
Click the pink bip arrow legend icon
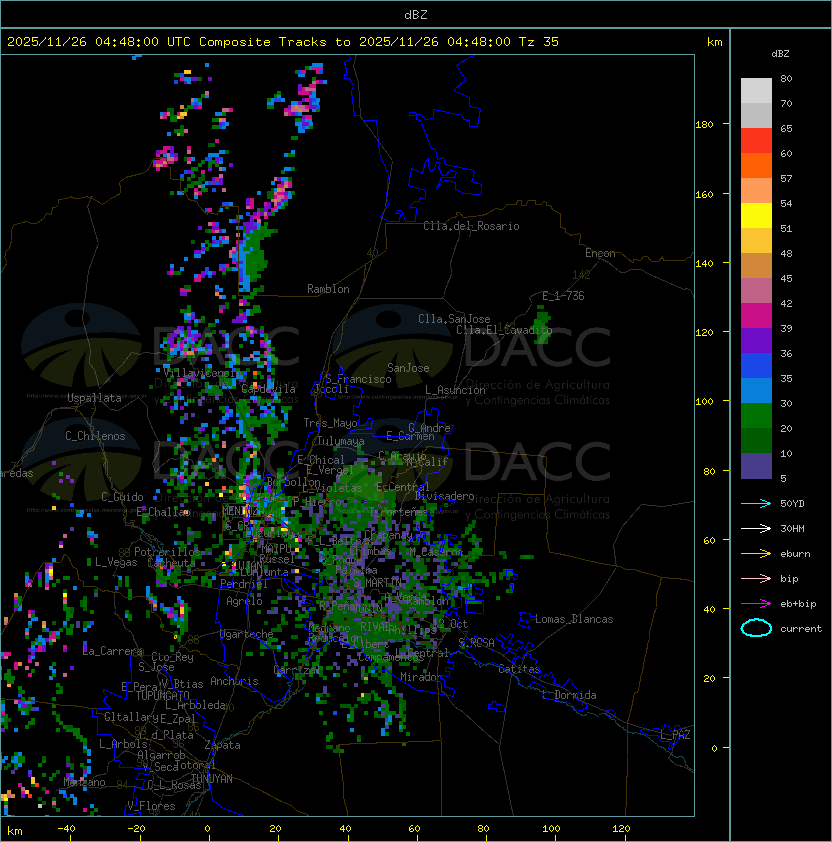(x=756, y=578)
